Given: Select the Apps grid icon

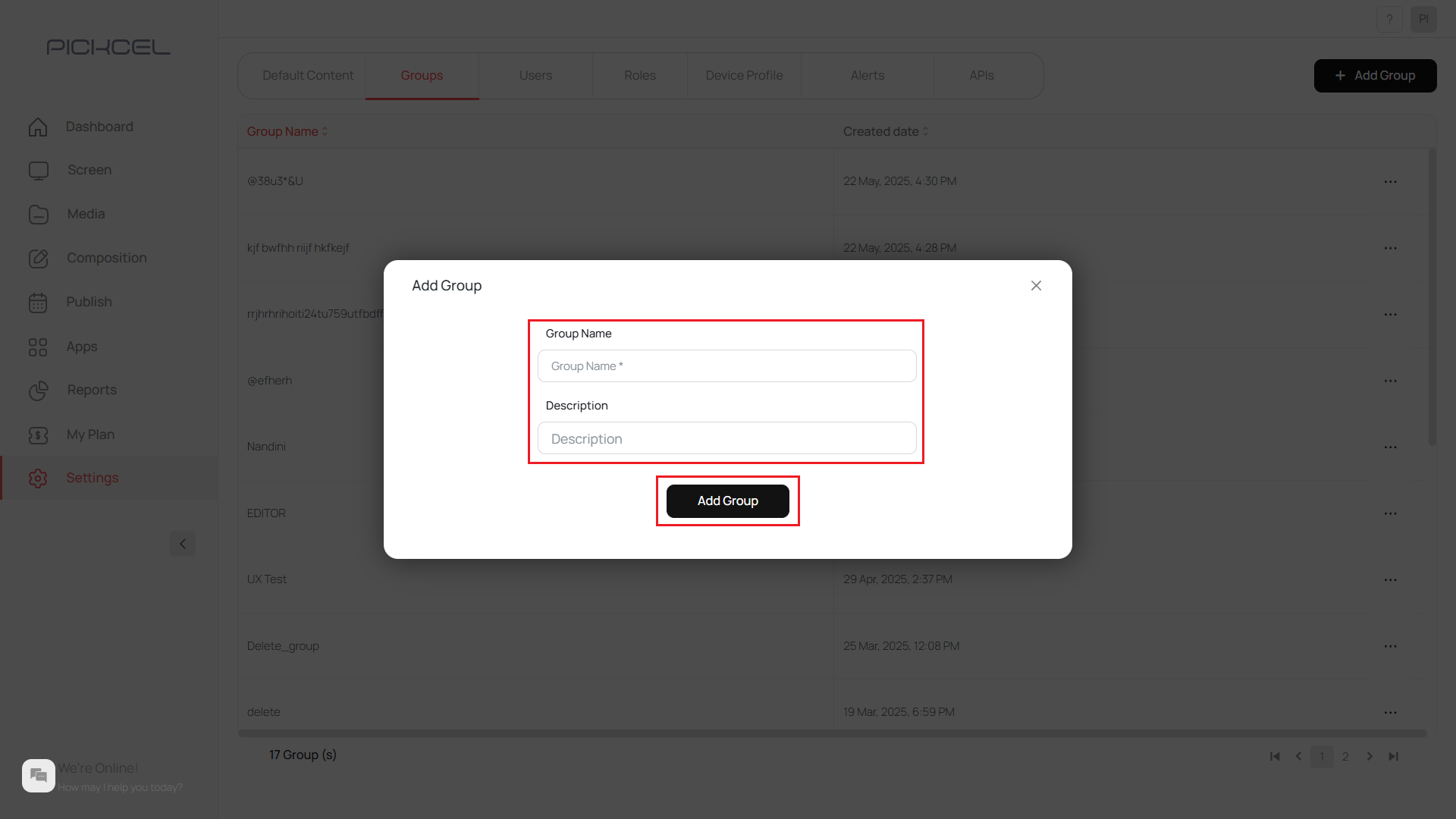Looking at the screenshot, I should [x=38, y=347].
